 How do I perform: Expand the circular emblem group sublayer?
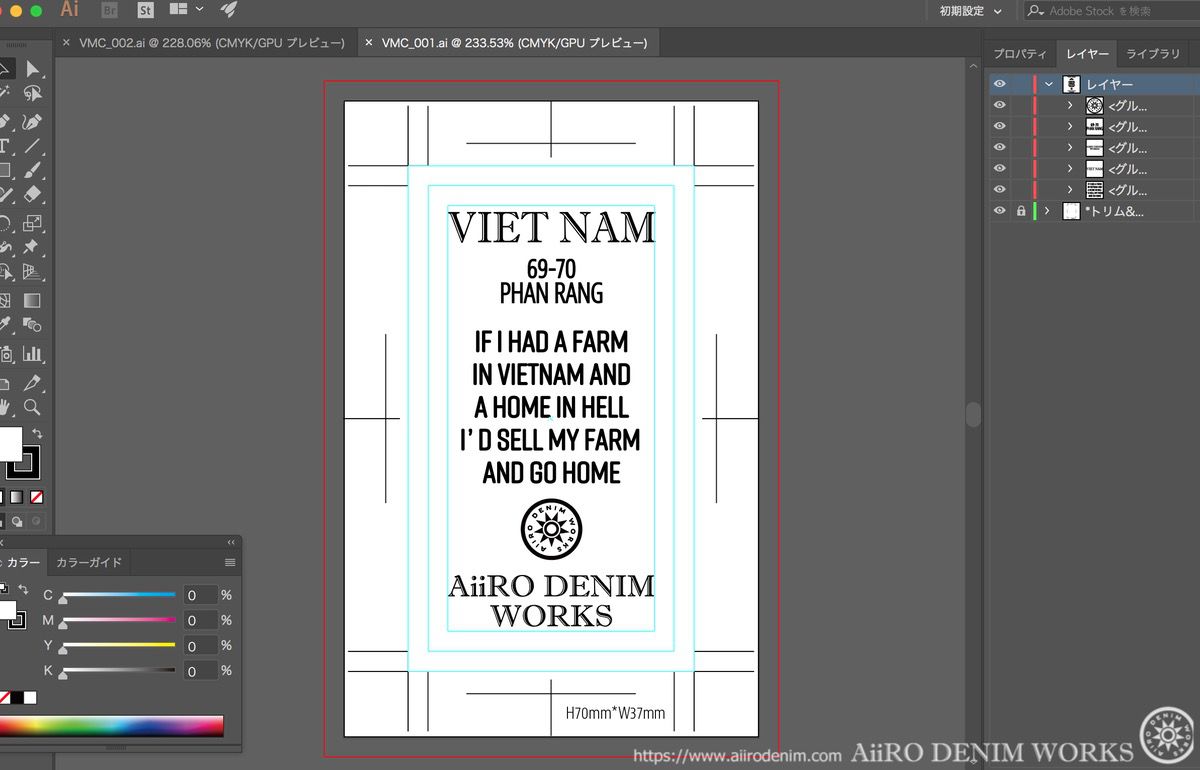pos(1070,106)
